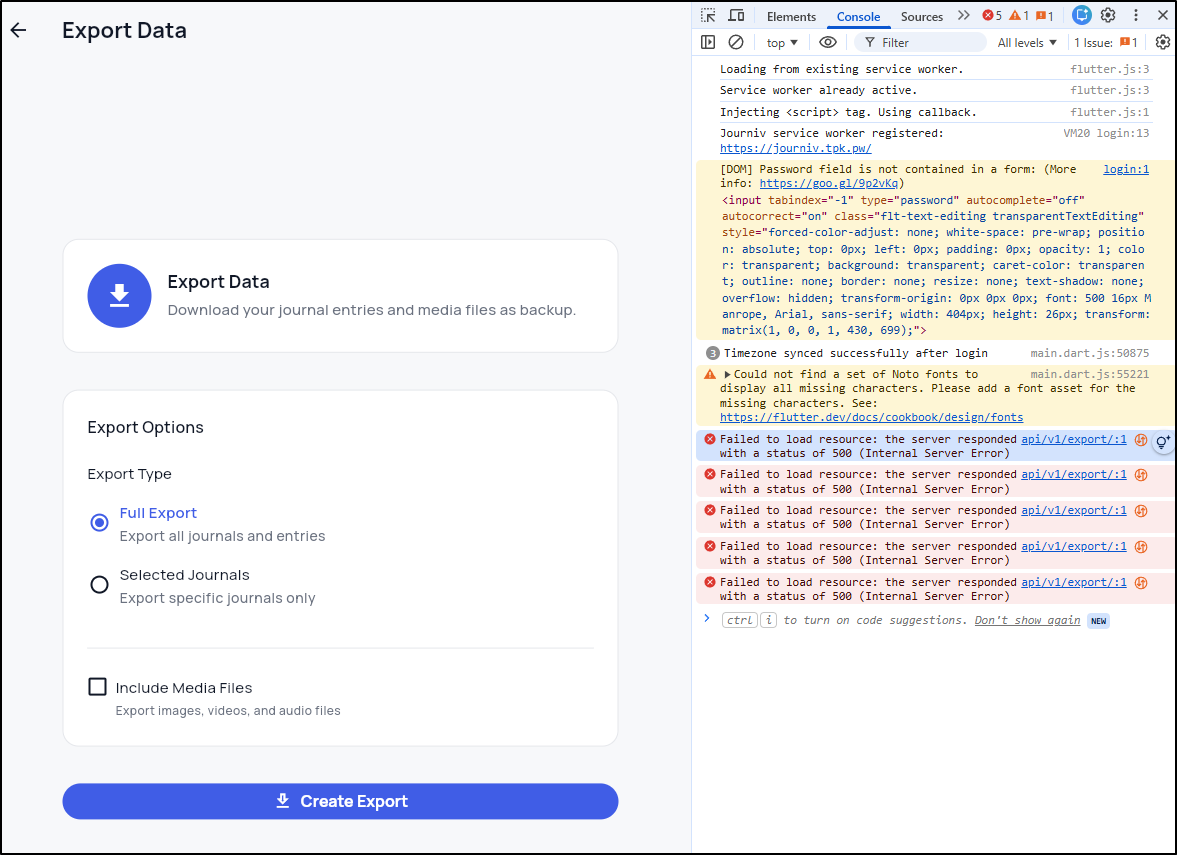Switch to the Elements tab
The width and height of the screenshot is (1177, 855).
coord(791,16)
